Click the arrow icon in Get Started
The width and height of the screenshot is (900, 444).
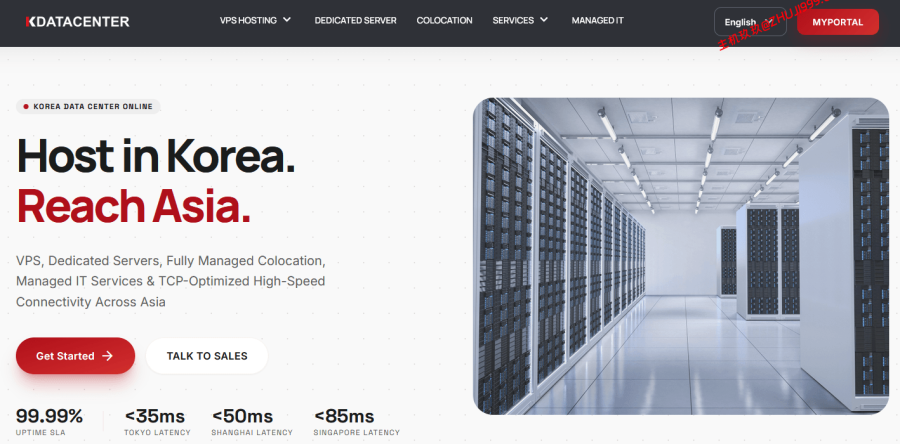pyautogui.click(x=107, y=356)
